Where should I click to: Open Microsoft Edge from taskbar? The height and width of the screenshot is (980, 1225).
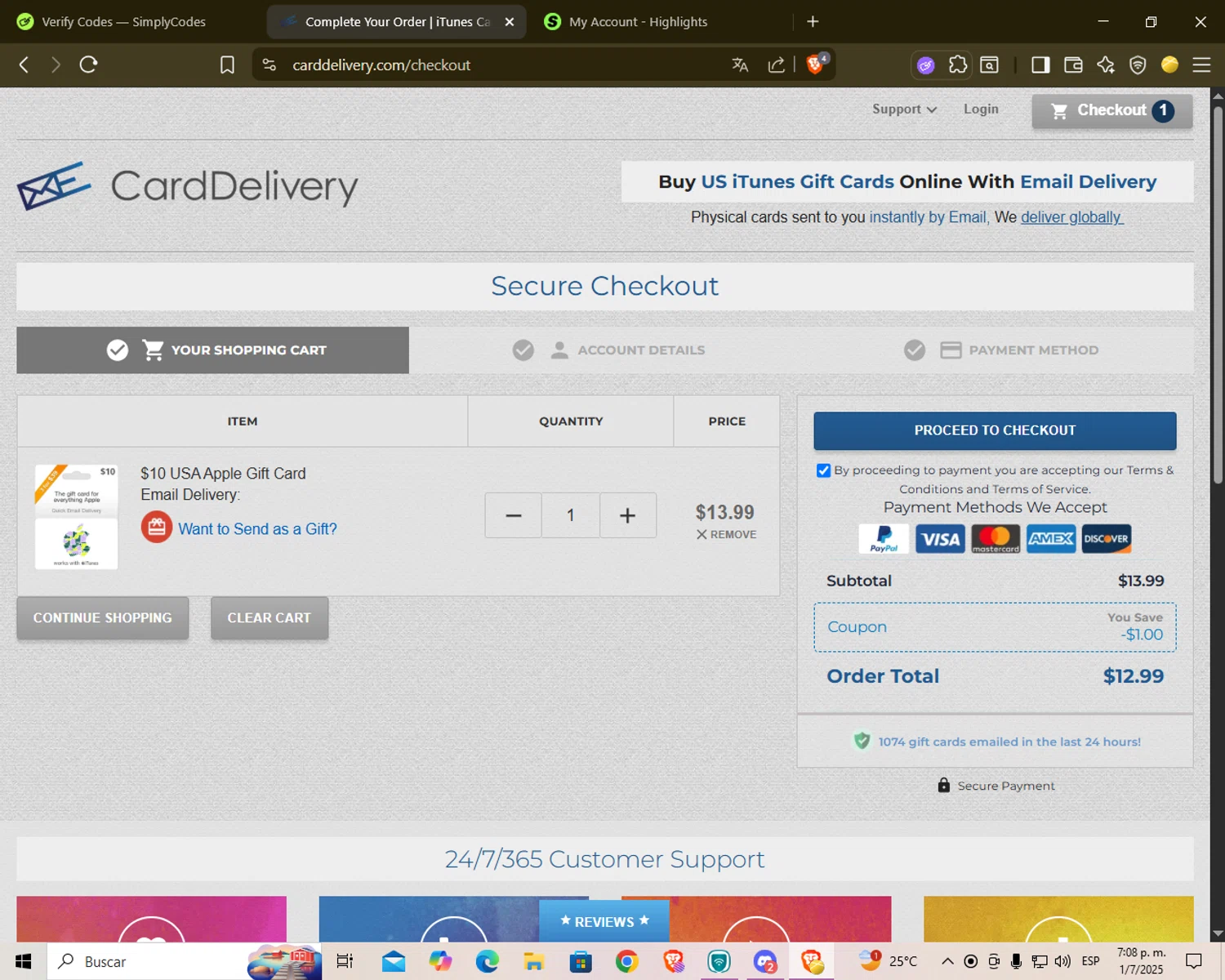[488, 961]
